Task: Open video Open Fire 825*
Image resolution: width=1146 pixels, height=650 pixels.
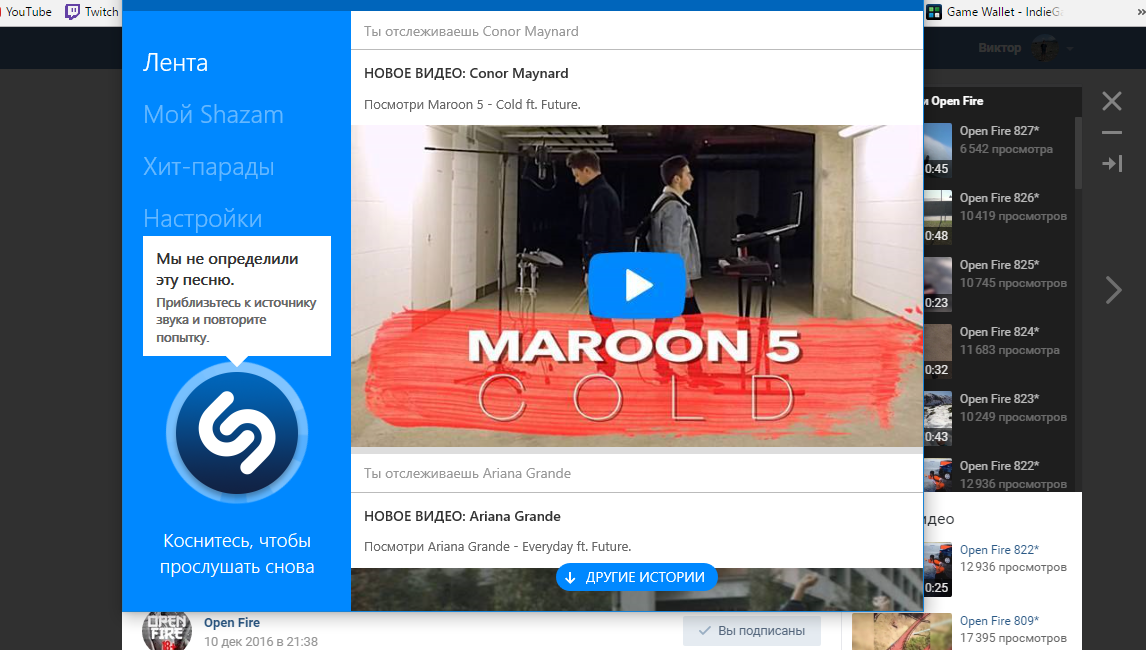Action: pos(999,265)
